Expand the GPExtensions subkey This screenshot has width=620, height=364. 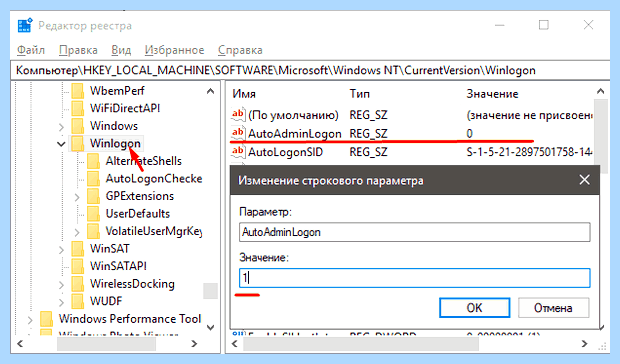click(x=77, y=197)
